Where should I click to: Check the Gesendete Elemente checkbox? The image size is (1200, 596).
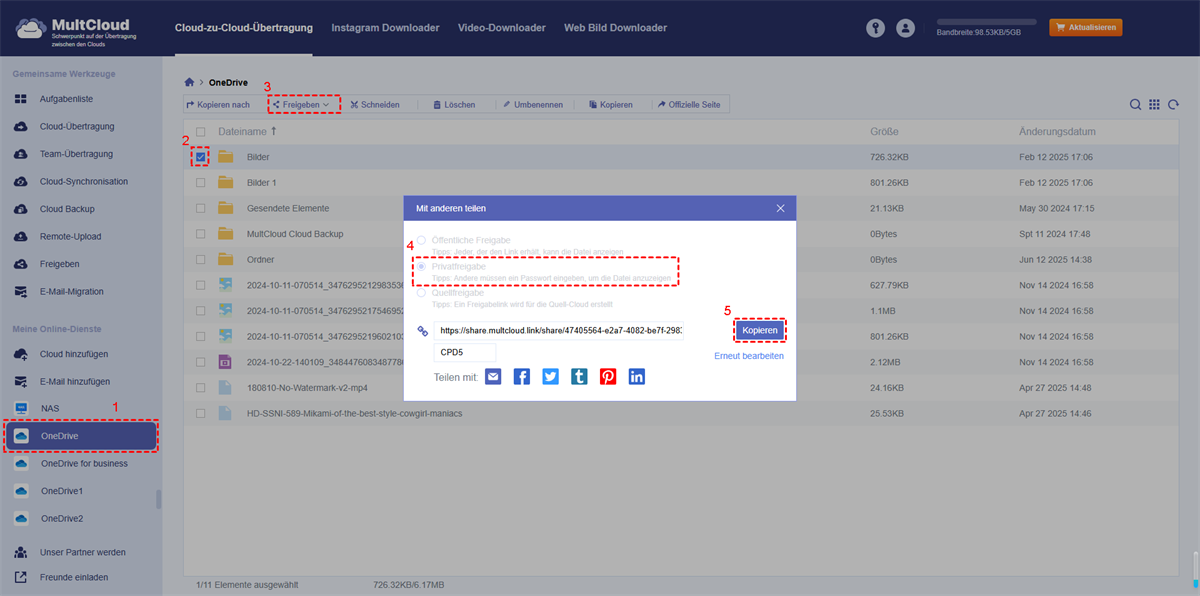pyautogui.click(x=201, y=208)
